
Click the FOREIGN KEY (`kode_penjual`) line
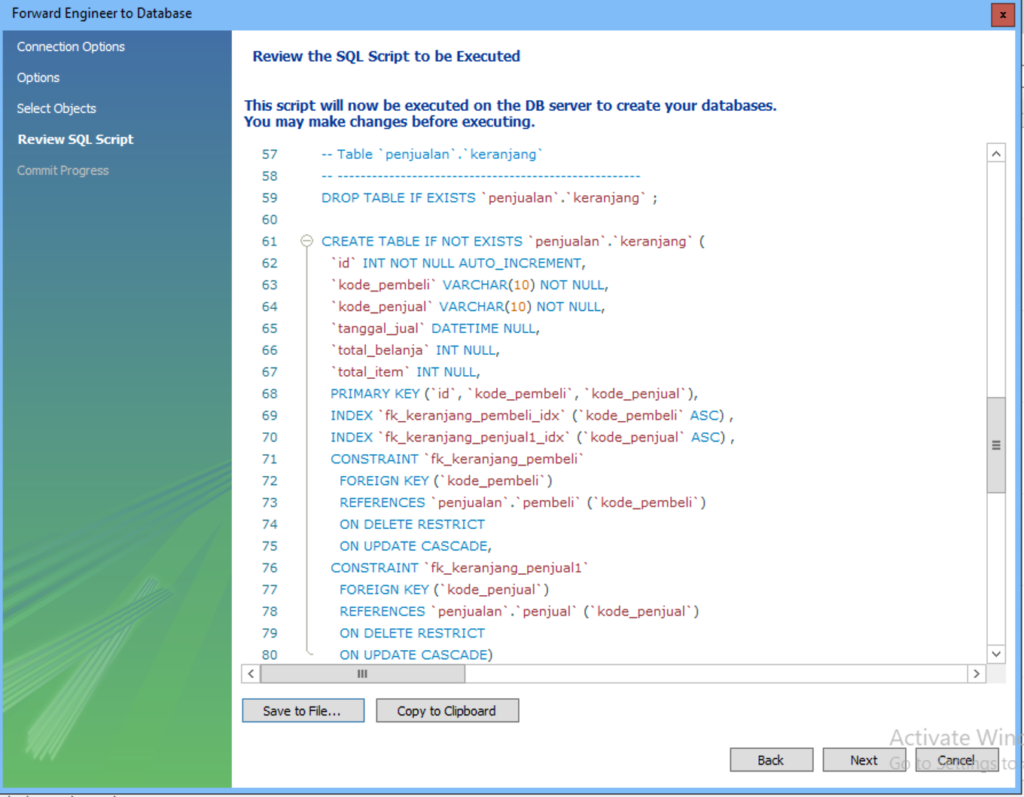click(x=444, y=590)
